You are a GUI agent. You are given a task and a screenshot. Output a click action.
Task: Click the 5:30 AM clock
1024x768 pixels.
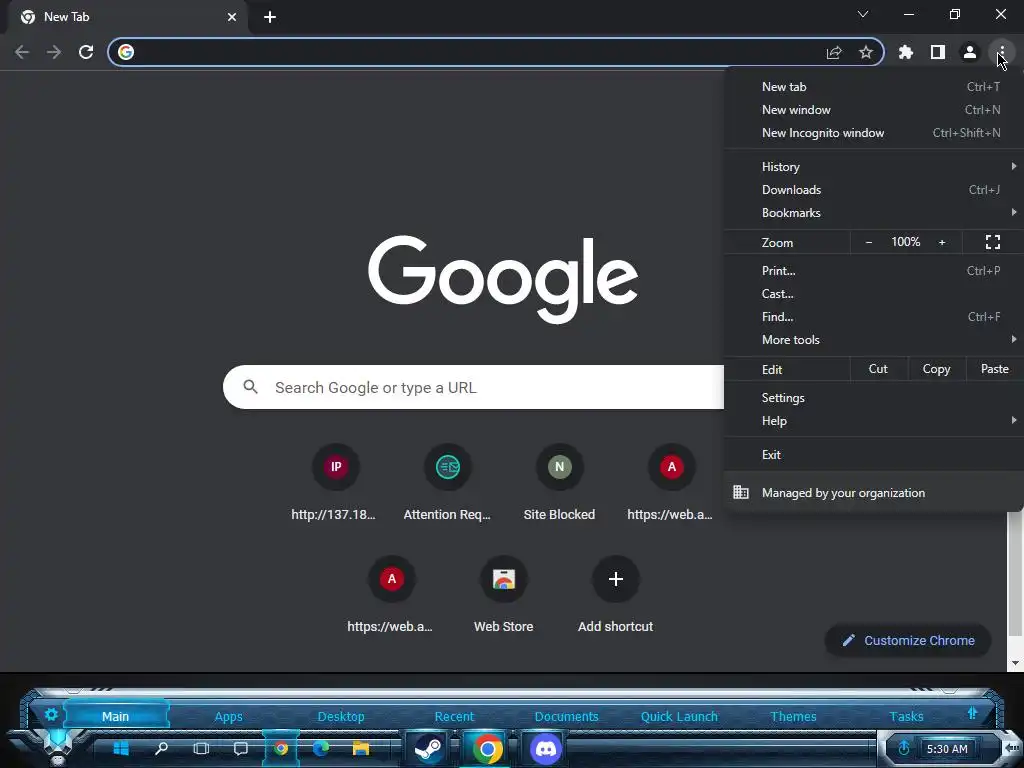click(947, 749)
